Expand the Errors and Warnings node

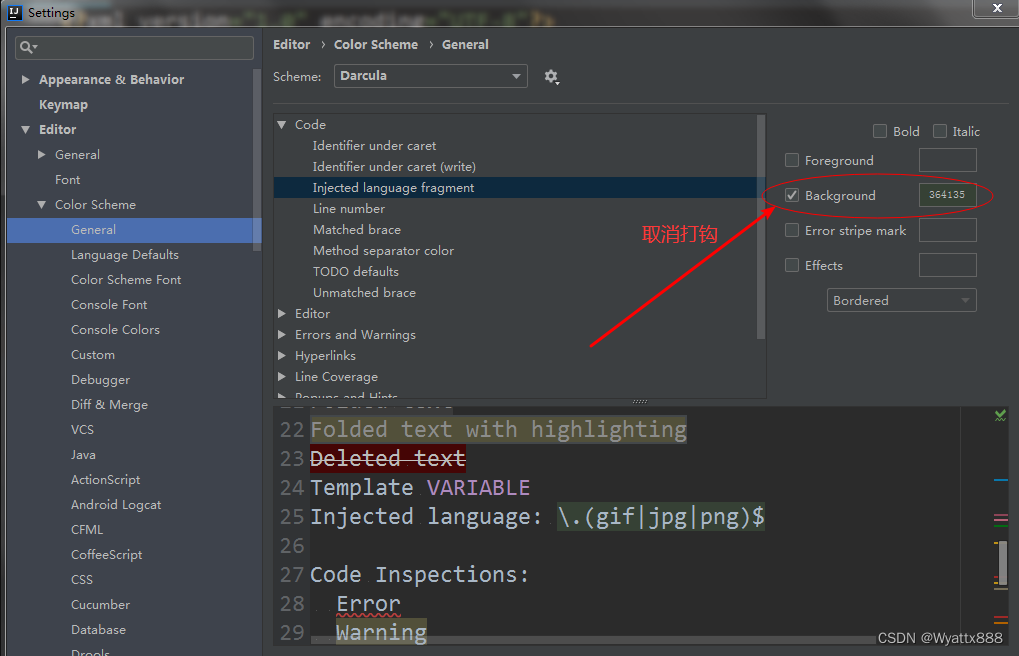click(x=281, y=334)
